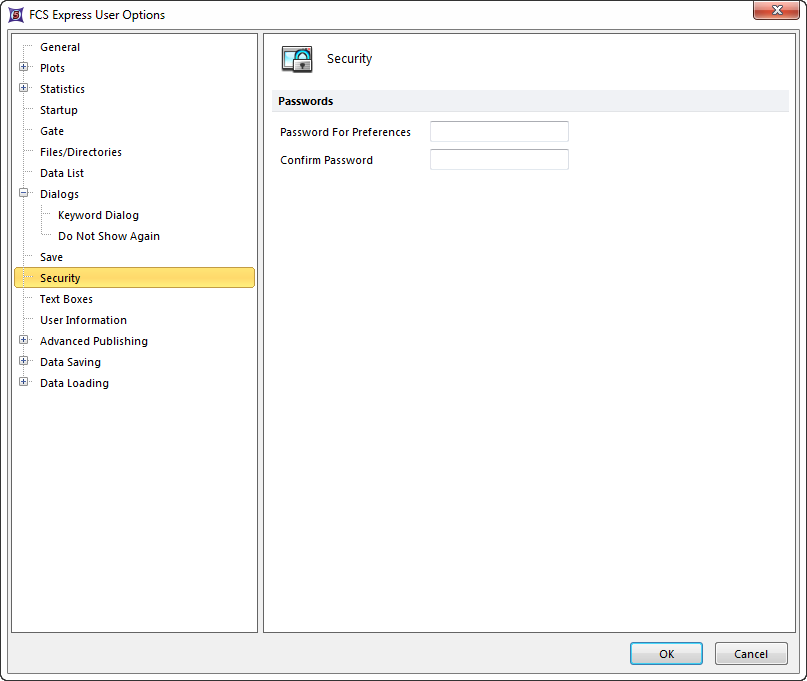Viewport: 807px width, 681px height.
Task: Click the Confirm Password field
Action: (499, 160)
